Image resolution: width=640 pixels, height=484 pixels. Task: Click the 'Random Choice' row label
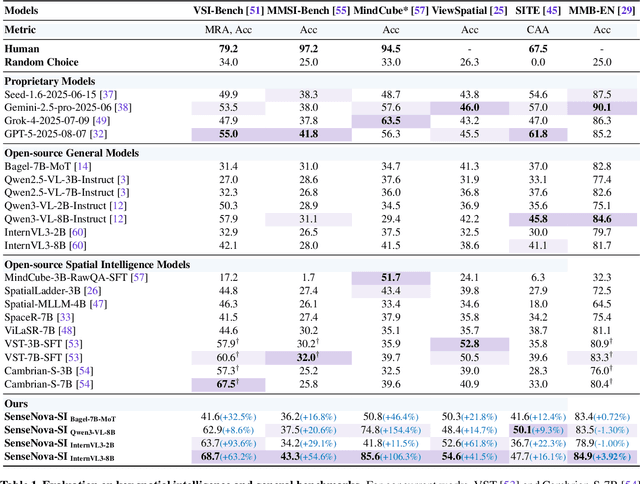coord(42,62)
